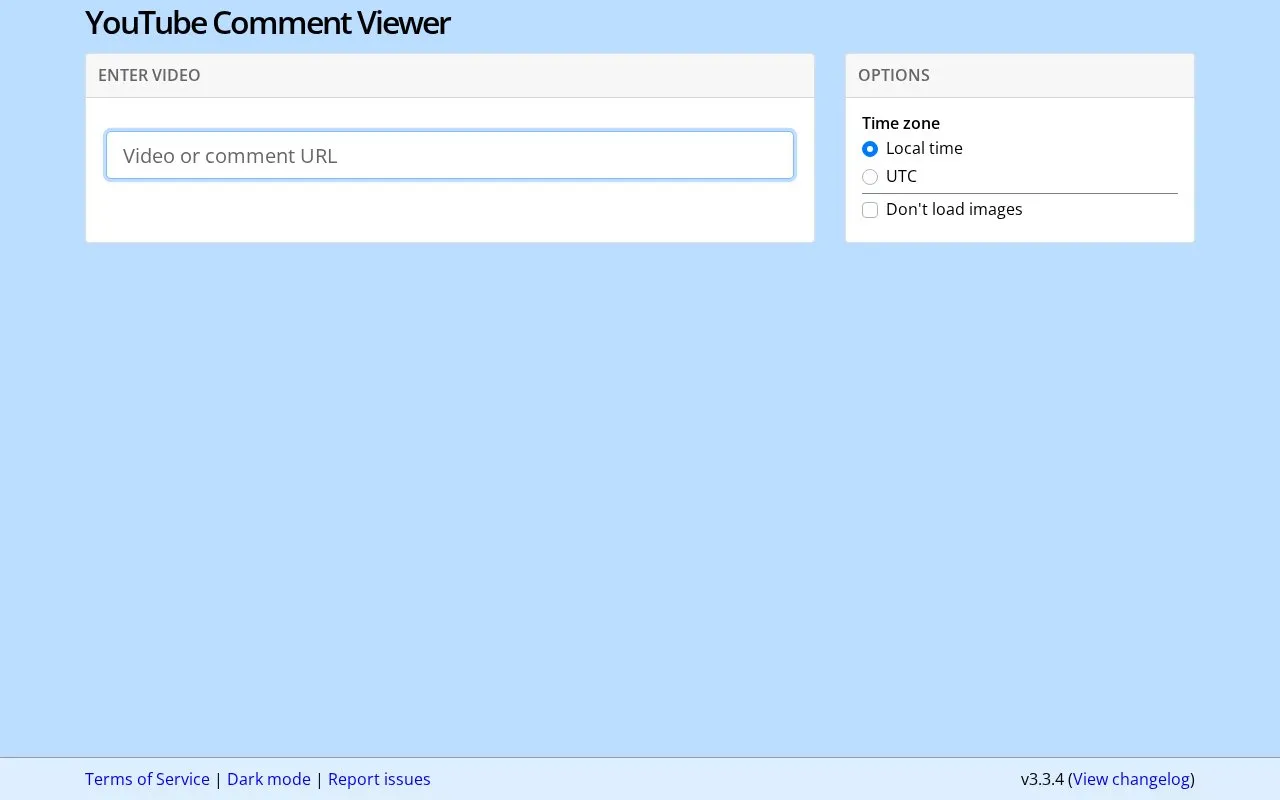Open the Terms of Service link
The height and width of the screenshot is (800, 1280).
click(147, 779)
